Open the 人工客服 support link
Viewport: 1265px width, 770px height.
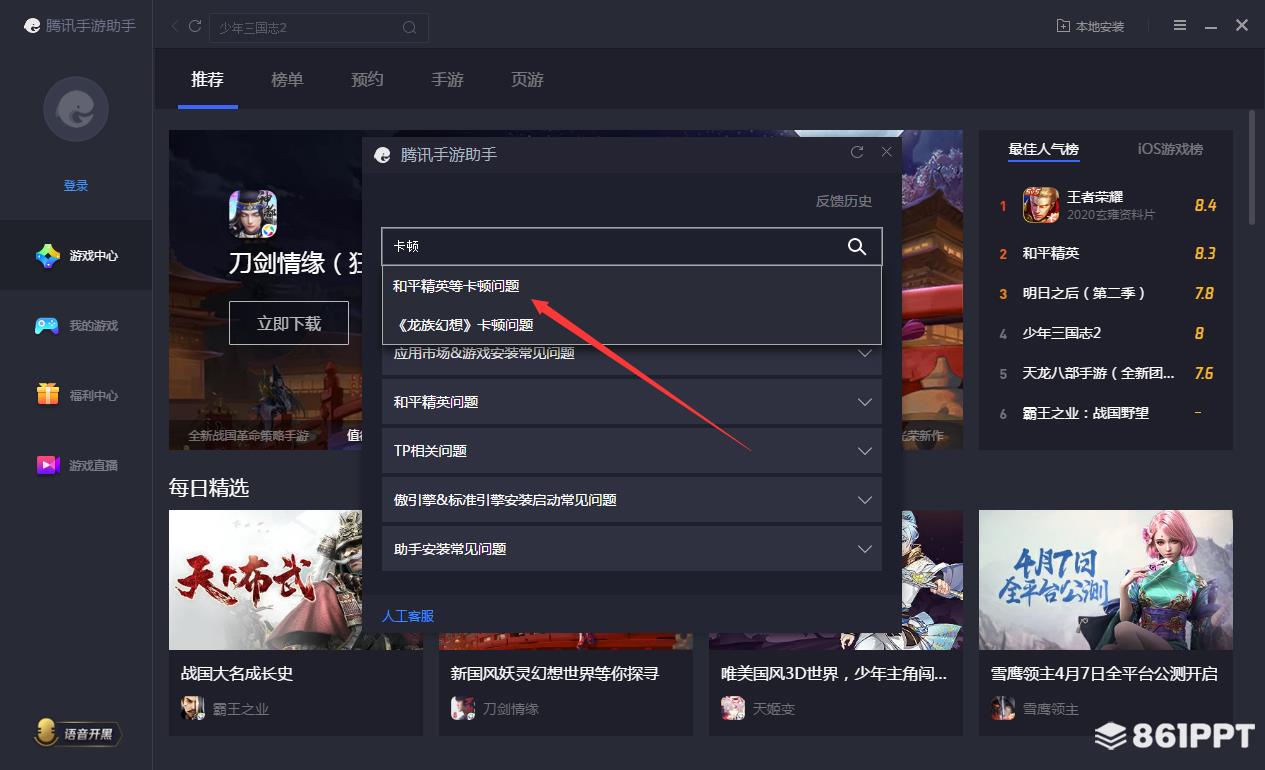[x=408, y=616]
